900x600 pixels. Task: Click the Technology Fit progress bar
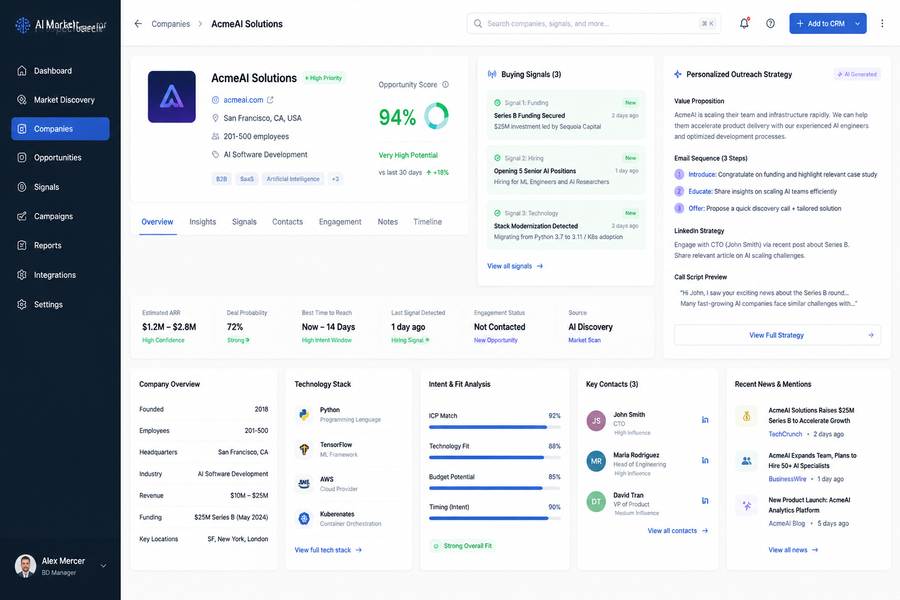pos(495,458)
